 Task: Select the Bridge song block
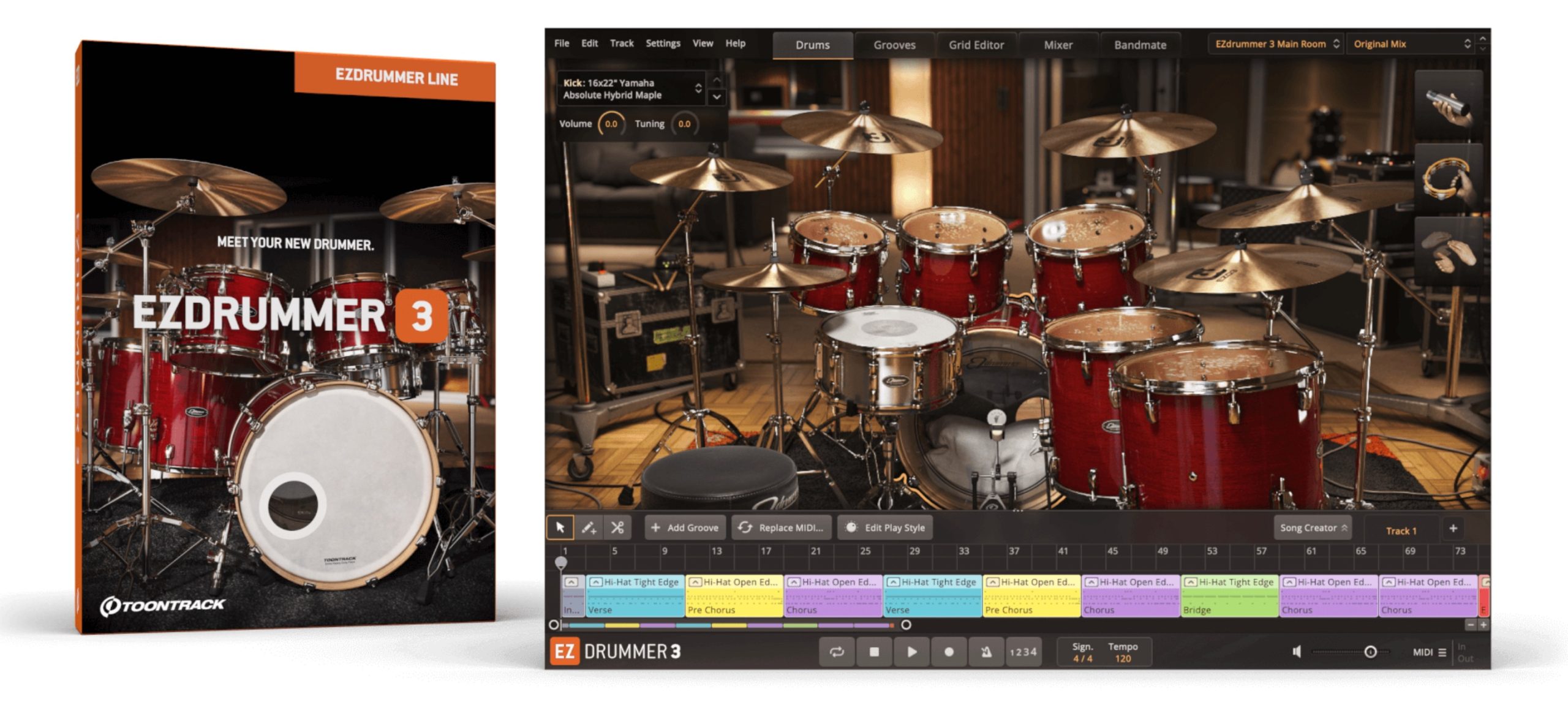tap(1229, 596)
